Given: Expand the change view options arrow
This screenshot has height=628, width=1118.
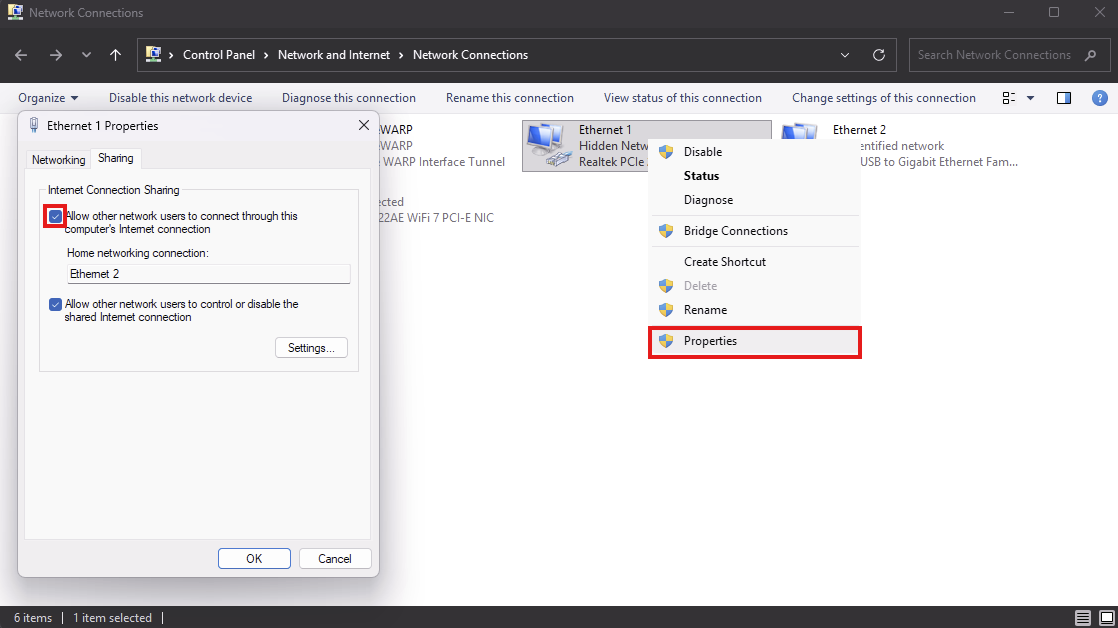Looking at the screenshot, I should pyautogui.click(x=1030, y=98).
